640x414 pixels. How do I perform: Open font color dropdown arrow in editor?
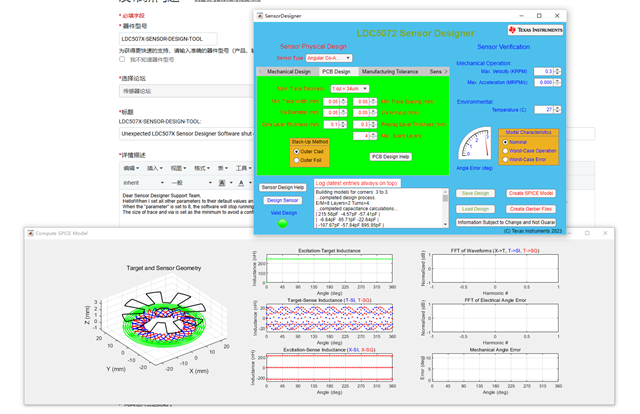[250, 183]
